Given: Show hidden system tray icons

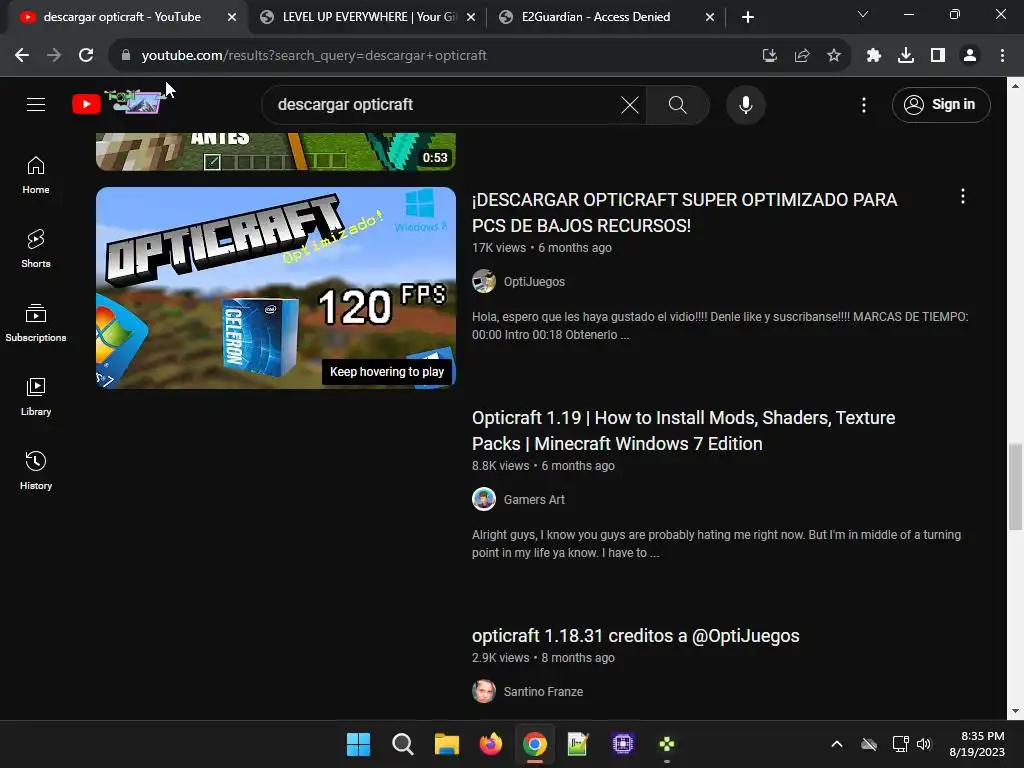Looking at the screenshot, I should (x=837, y=744).
